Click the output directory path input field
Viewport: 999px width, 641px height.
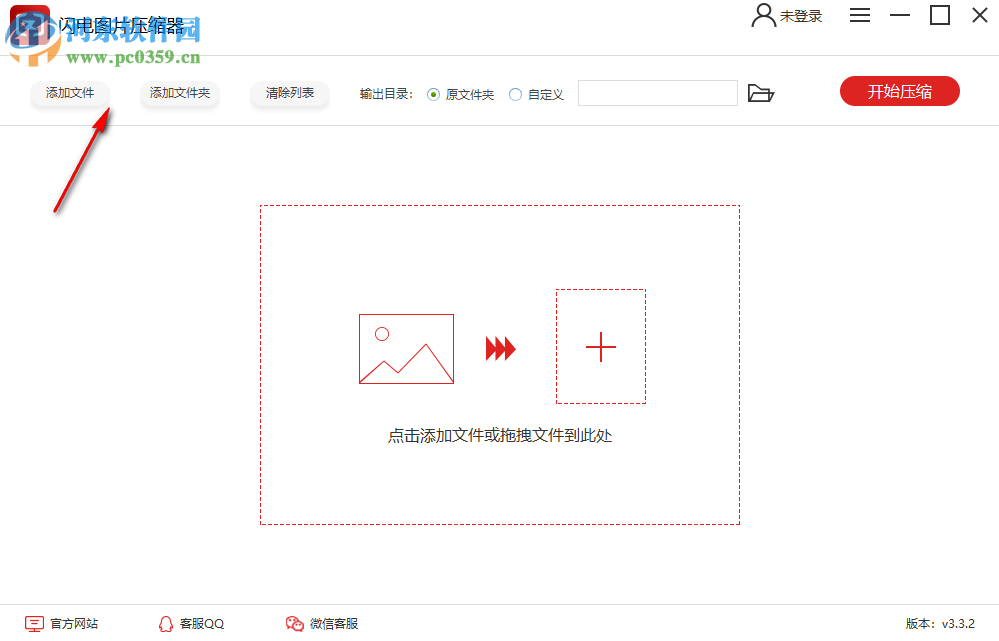[657, 92]
